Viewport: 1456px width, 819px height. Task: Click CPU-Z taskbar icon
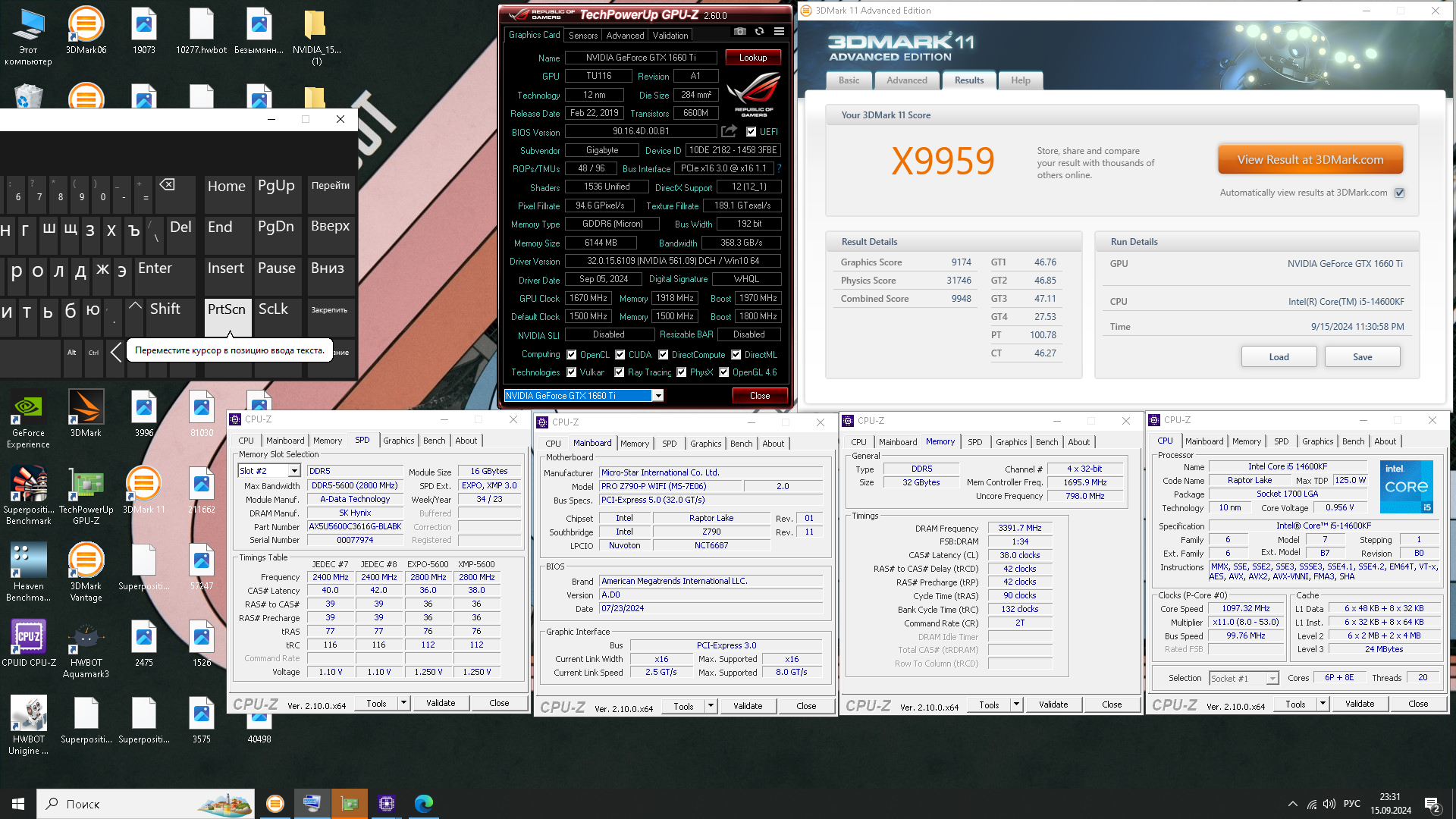coord(386,804)
